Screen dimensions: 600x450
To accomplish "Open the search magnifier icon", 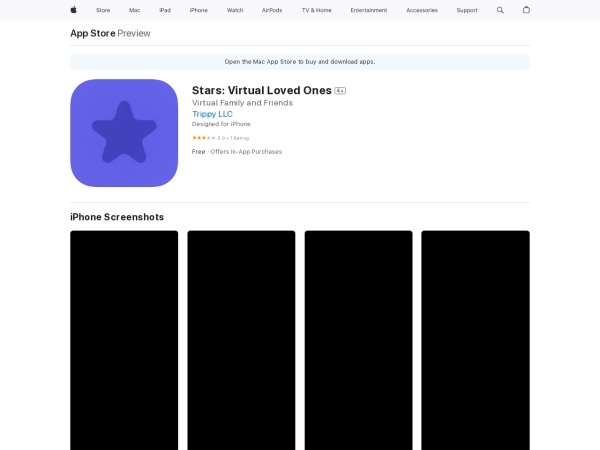I will [x=500, y=10].
